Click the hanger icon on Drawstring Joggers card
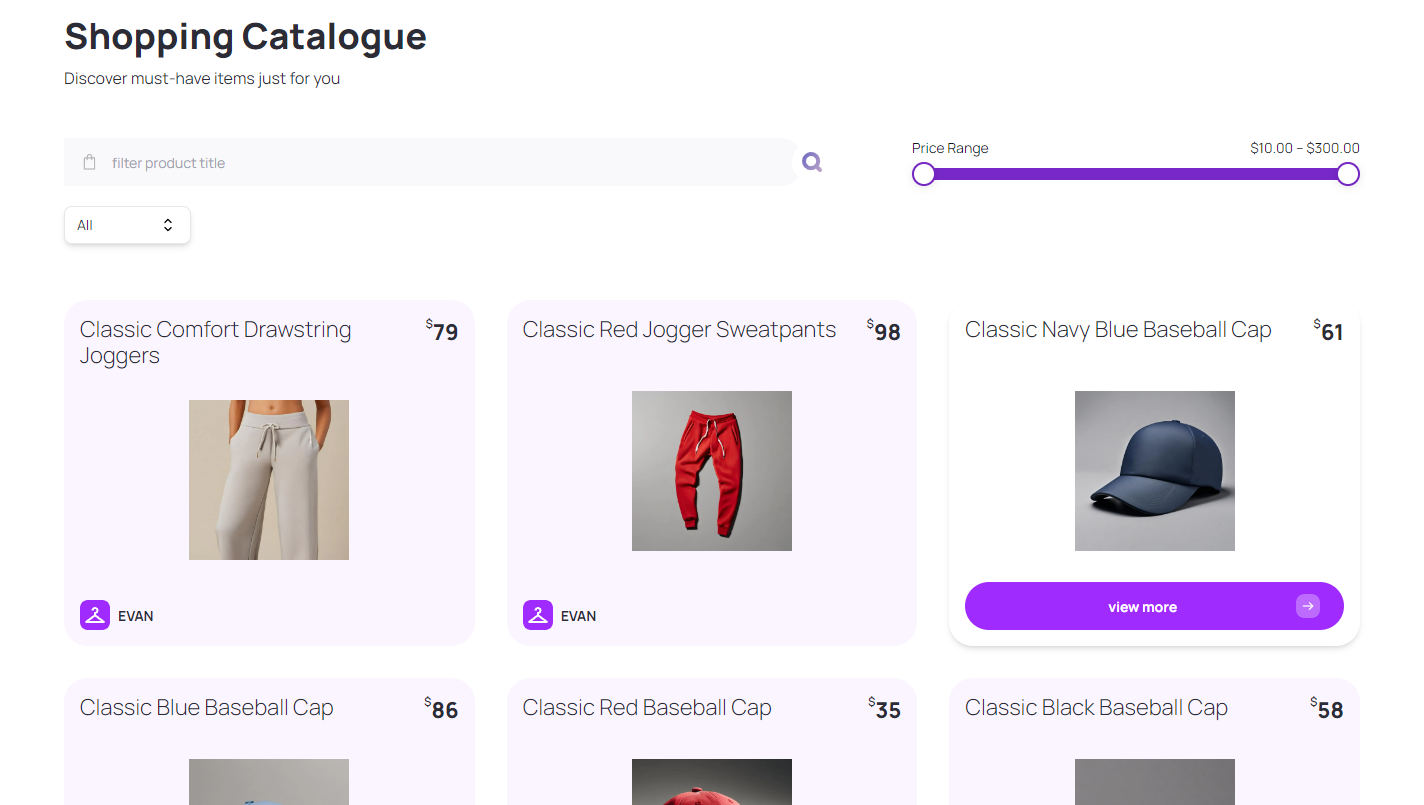The width and height of the screenshot is (1424, 805). [95, 615]
